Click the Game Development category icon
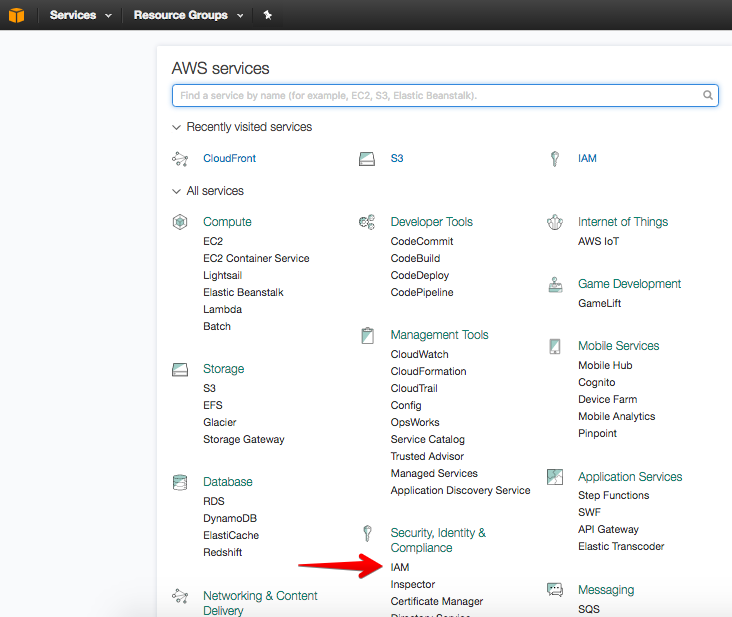732x617 pixels. click(555, 284)
